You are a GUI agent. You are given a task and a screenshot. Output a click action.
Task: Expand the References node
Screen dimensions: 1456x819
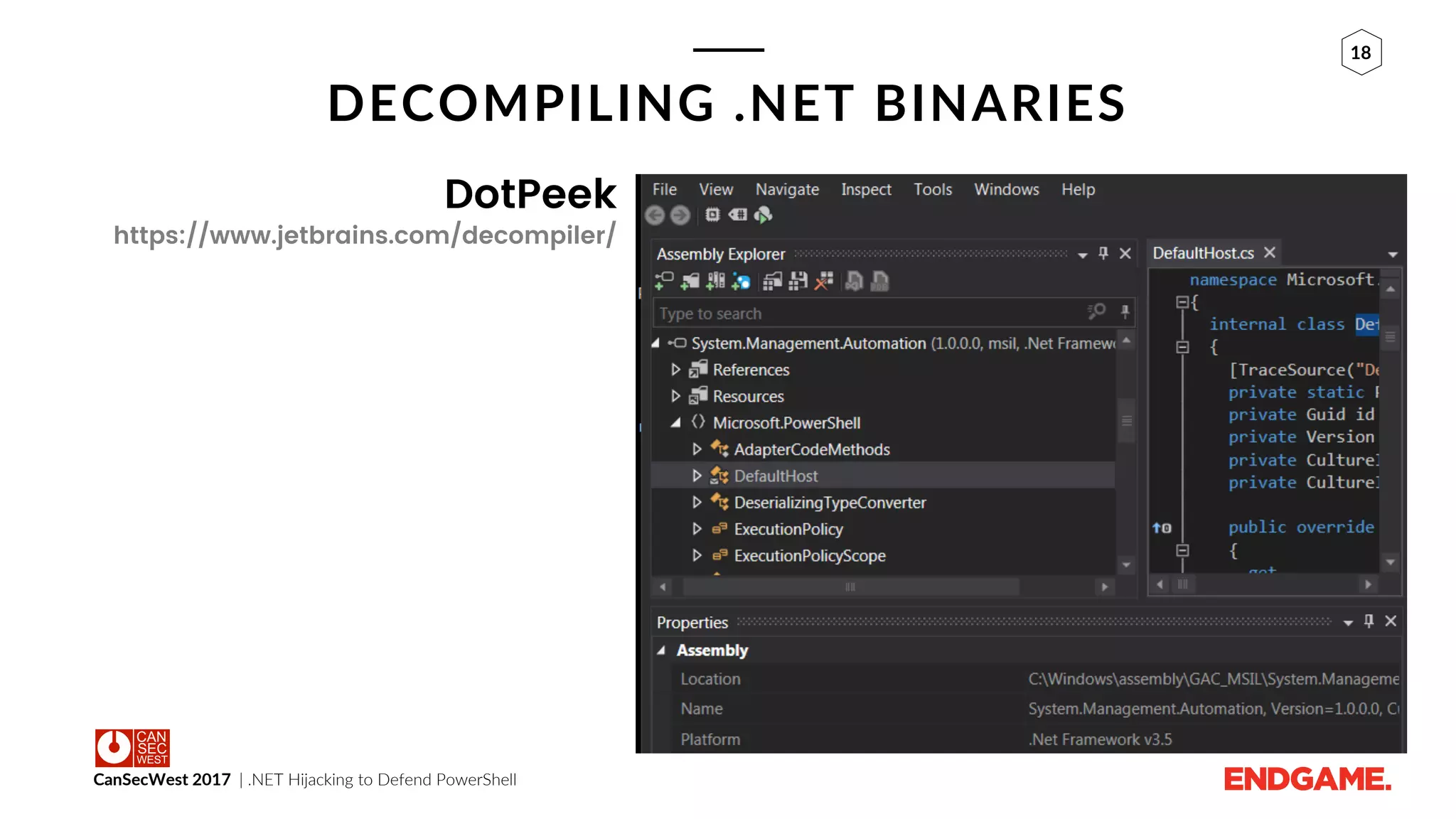(x=676, y=370)
